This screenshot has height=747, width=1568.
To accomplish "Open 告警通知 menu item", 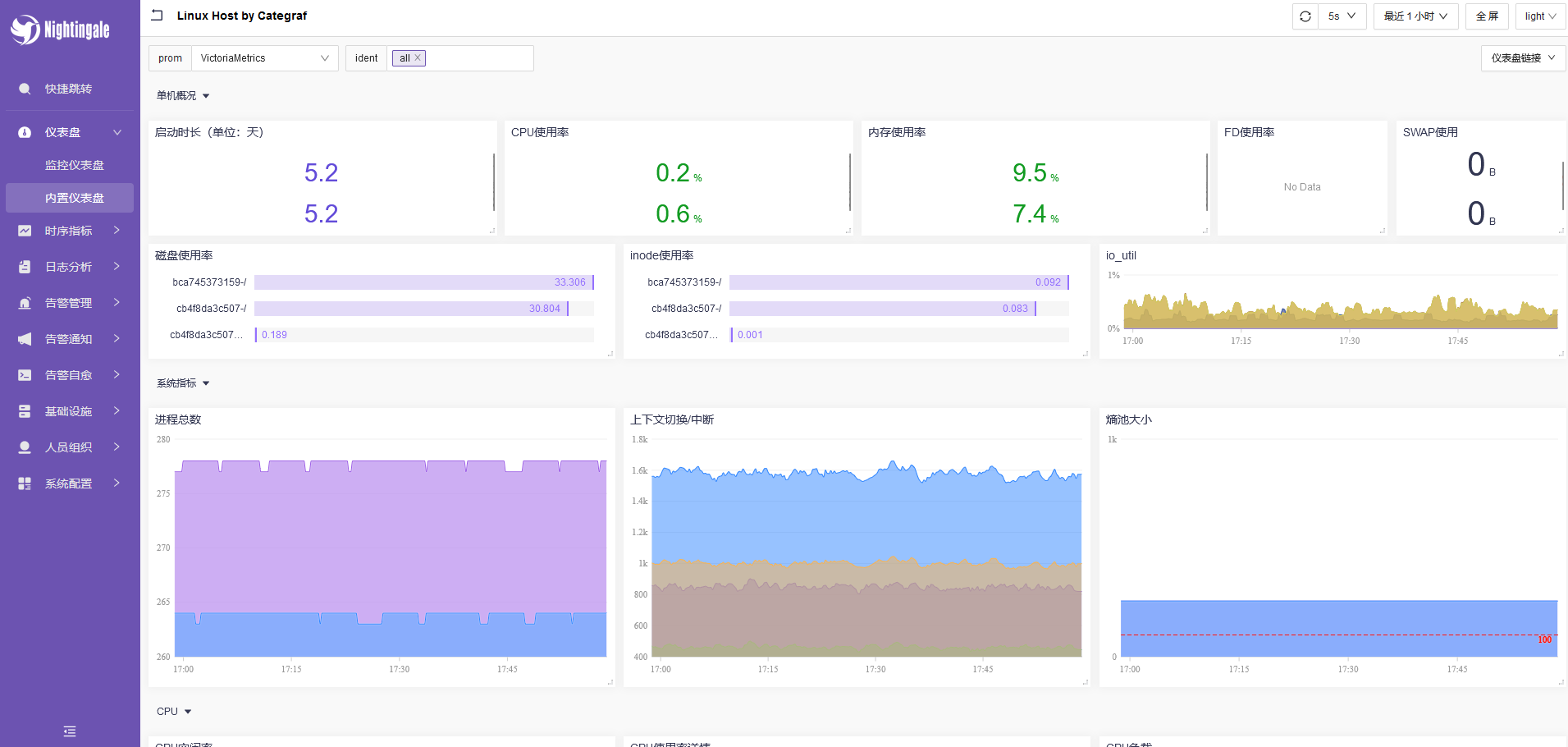I will coord(70,339).
